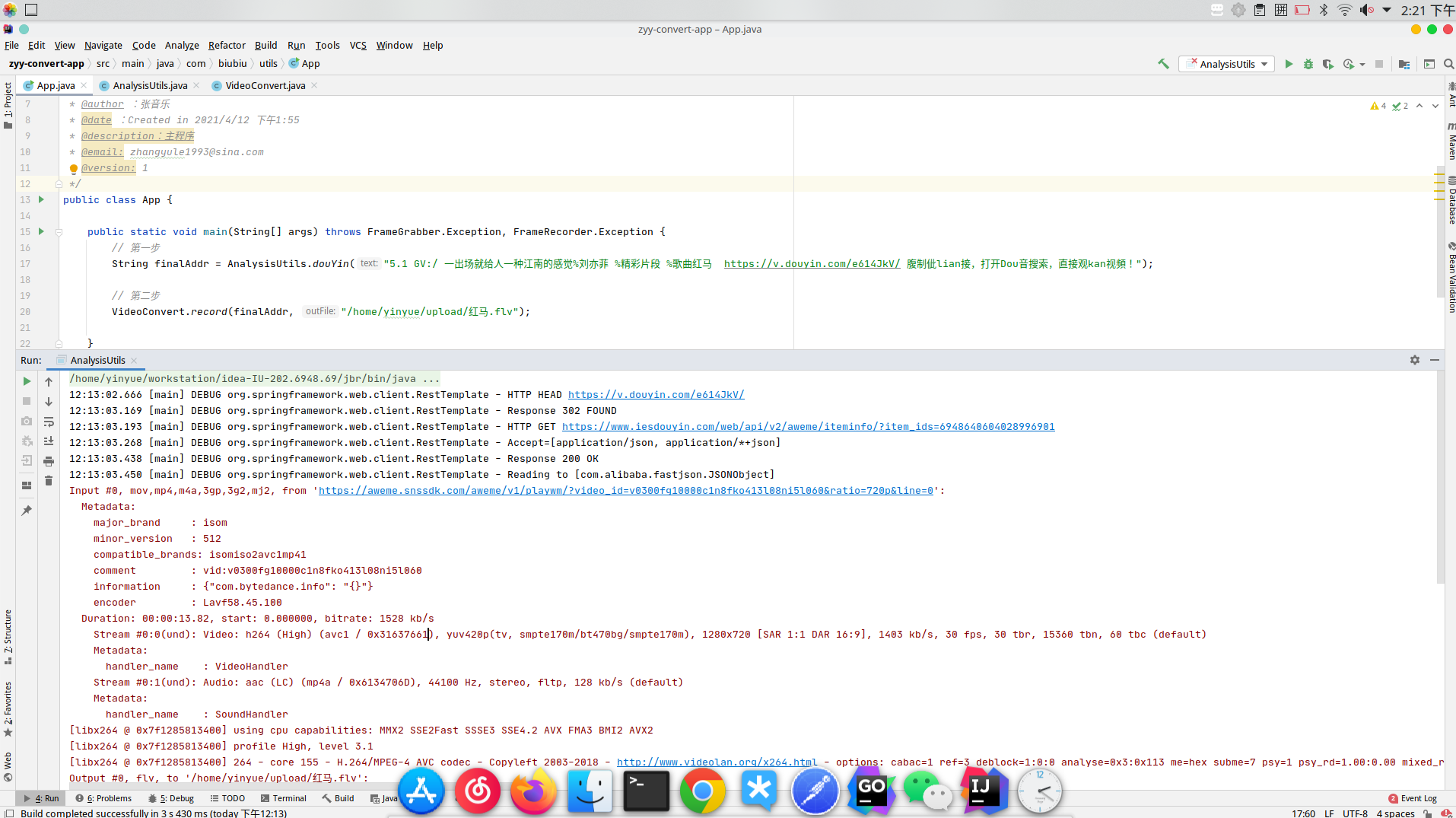The image size is (1456, 818).
Task: Open Run panel settings gear
Action: pos(1415,360)
